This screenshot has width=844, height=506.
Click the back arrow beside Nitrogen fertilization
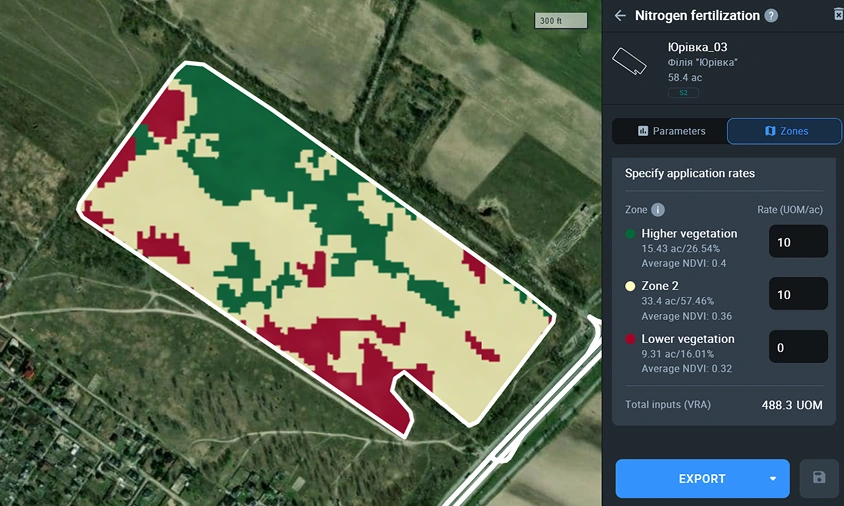pyautogui.click(x=620, y=16)
